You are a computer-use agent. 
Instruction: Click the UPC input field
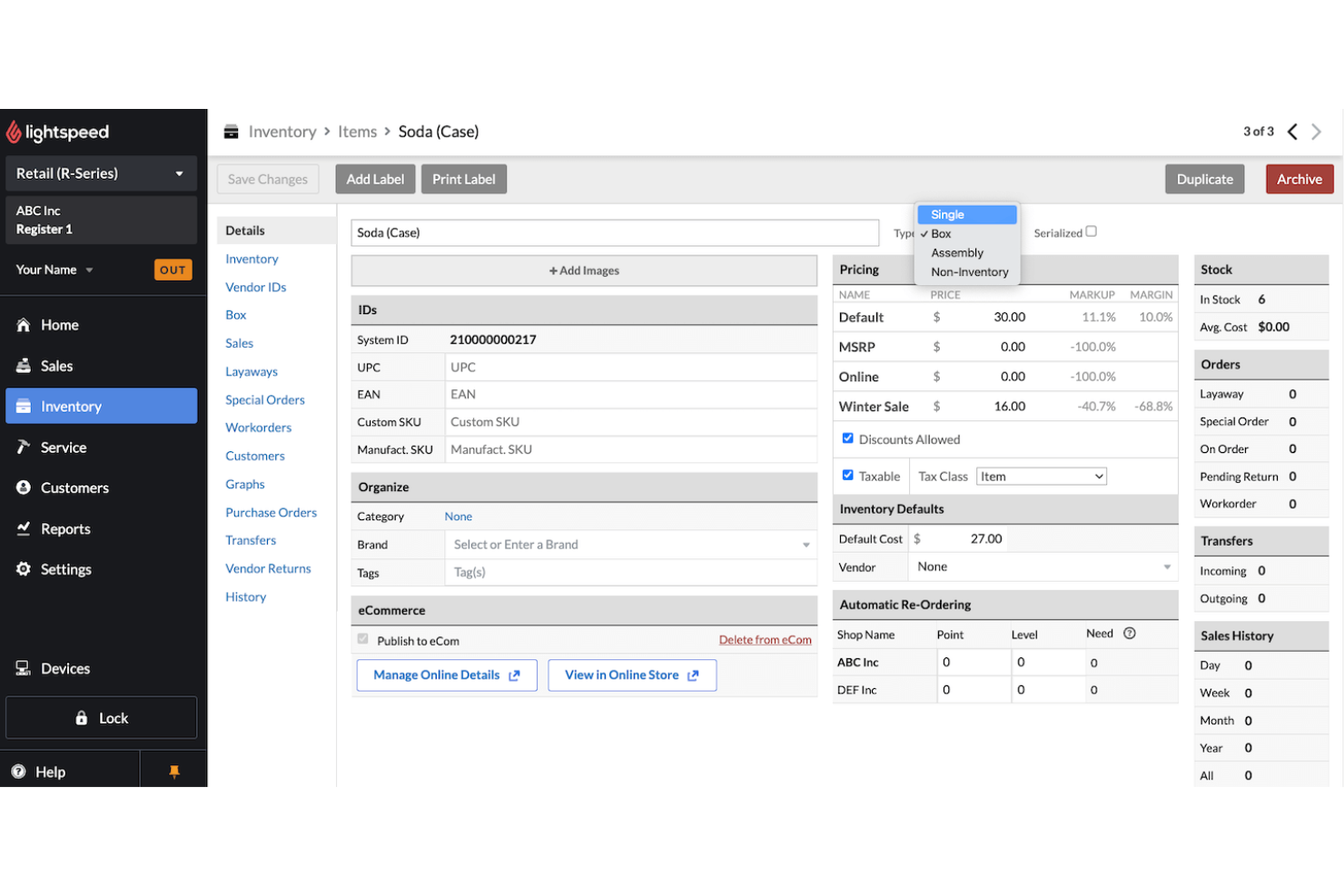click(631, 368)
